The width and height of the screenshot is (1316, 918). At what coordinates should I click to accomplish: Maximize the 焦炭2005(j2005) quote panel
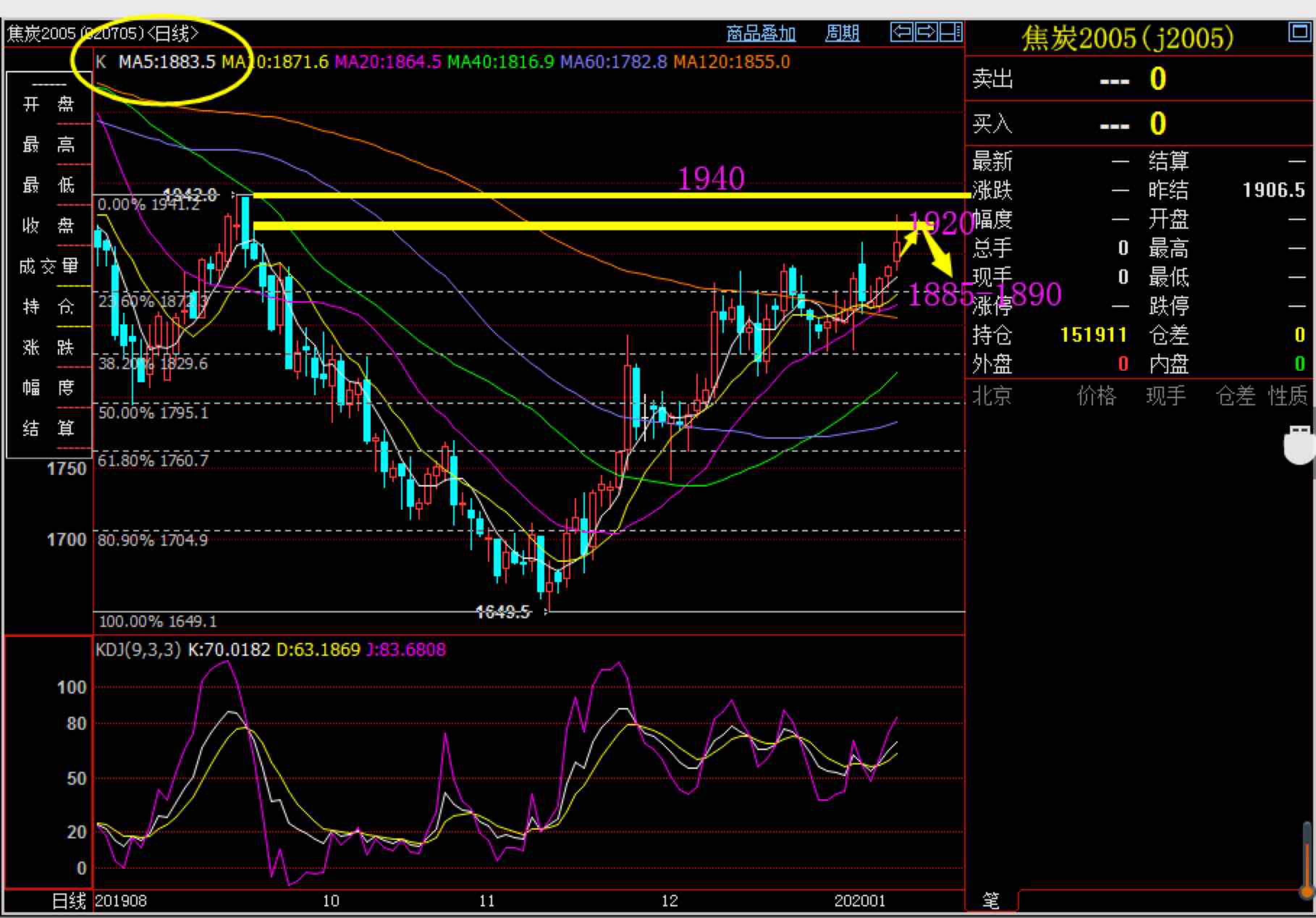1299,32
